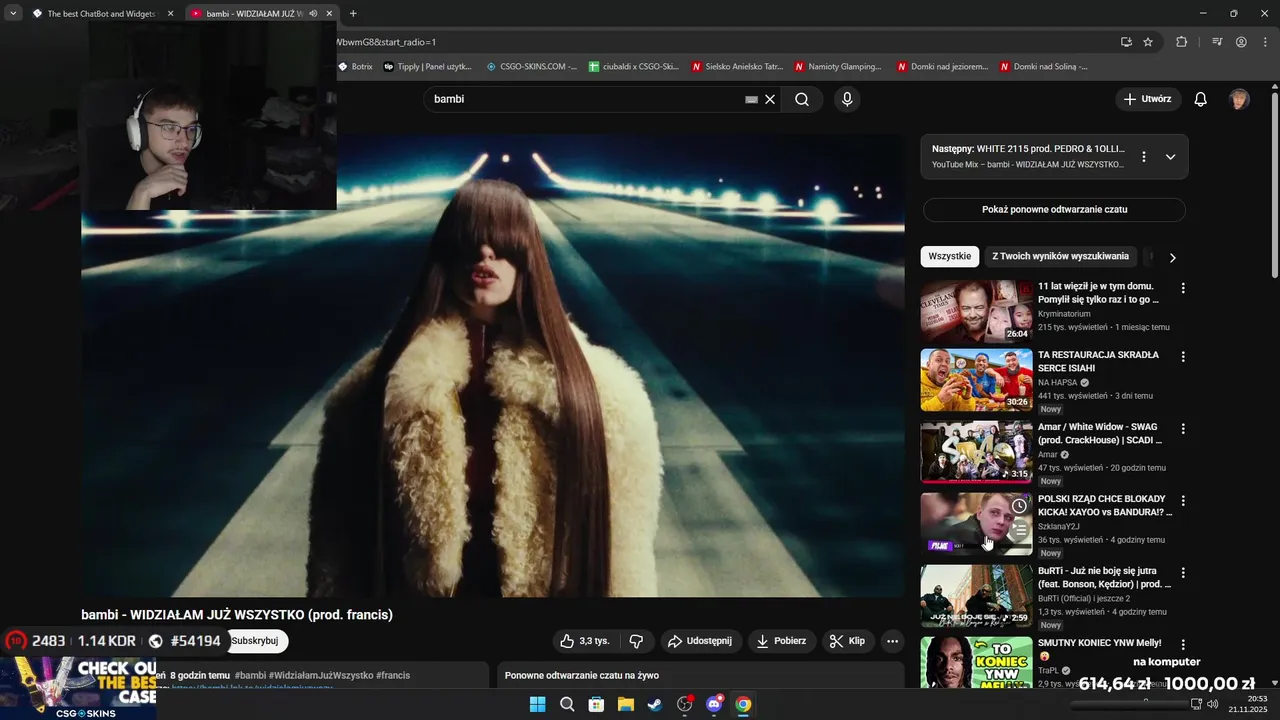The height and width of the screenshot is (720, 1280).
Task: Open Namioty Glamping bookmark
Action: point(838,67)
